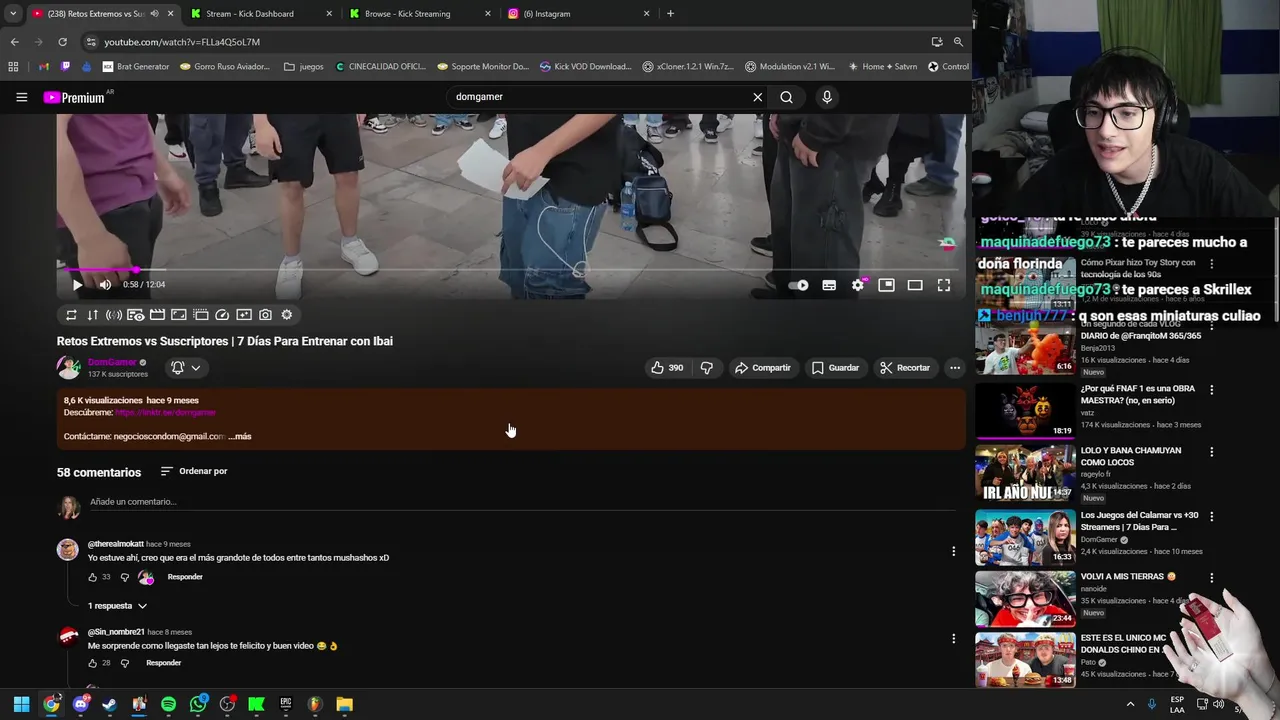The width and height of the screenshot is (1280, 720).
Task: Toggle the loop button in extension toolbar
Action: pos(71,315)
